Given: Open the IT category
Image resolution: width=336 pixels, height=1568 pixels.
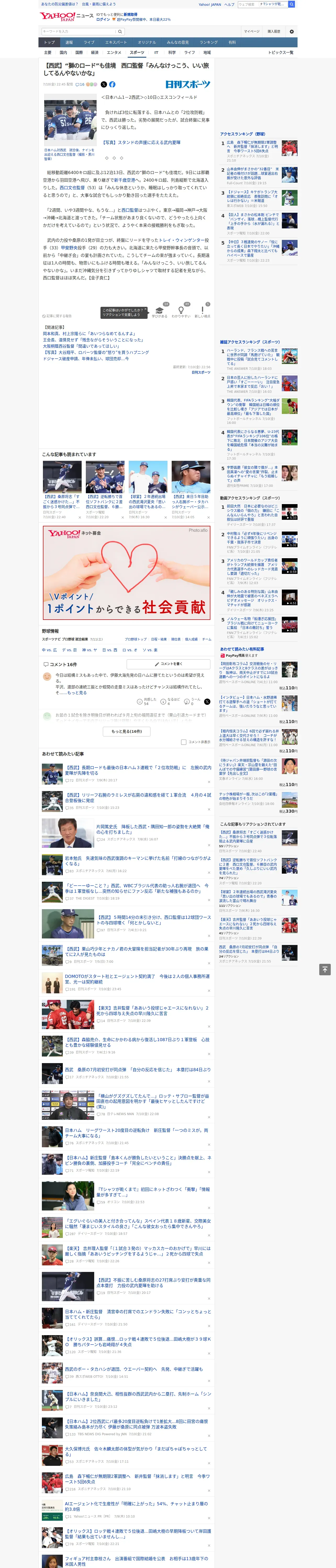Looking at the screenshot, I should (x=156, y=53).
